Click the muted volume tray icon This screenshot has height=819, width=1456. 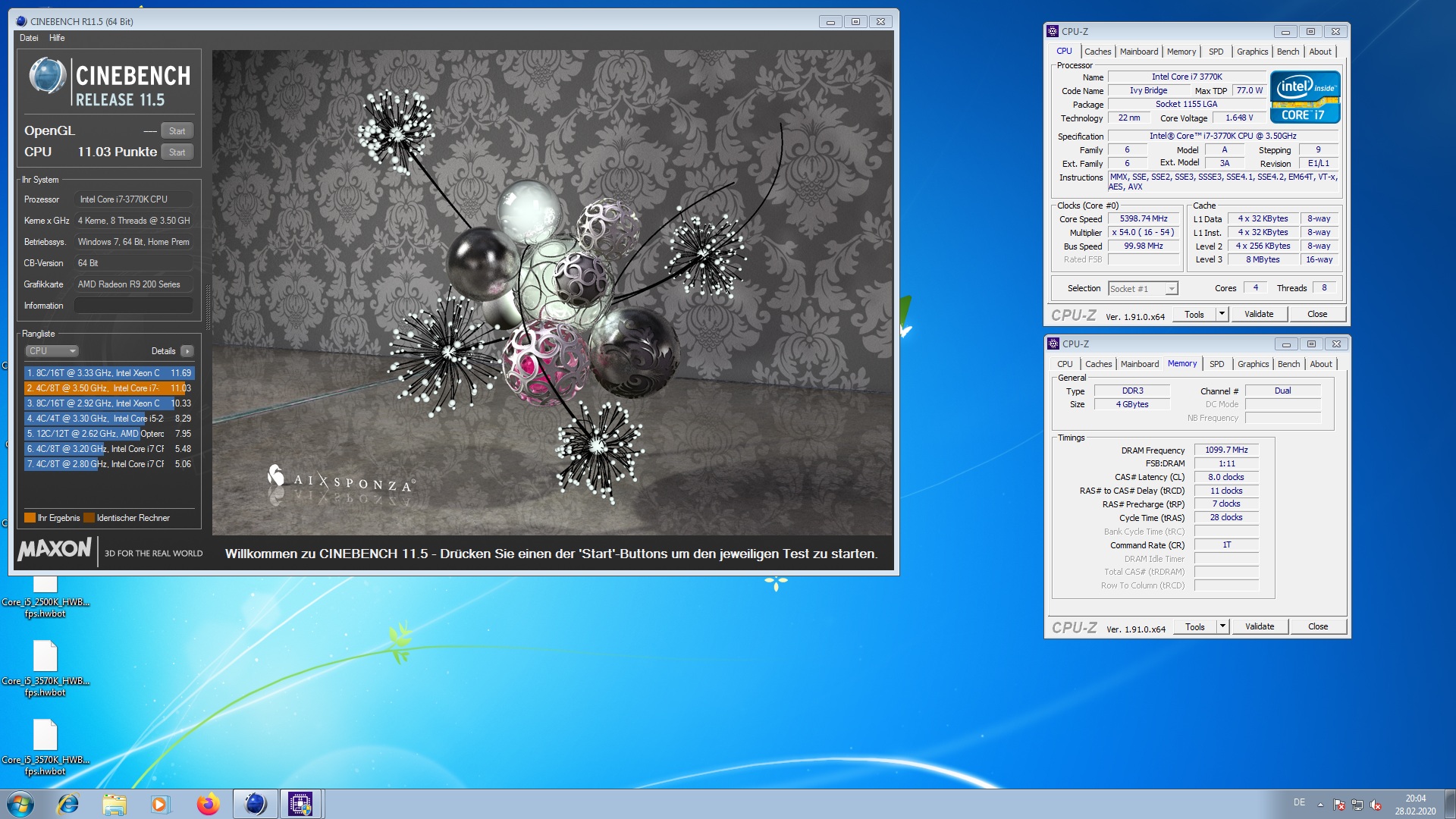(1376, 805)
